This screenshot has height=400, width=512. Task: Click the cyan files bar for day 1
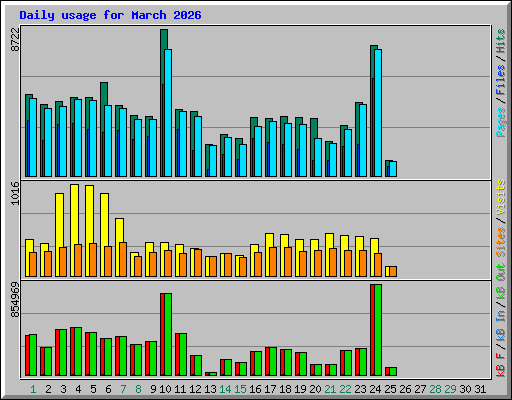pyautogui.click(x=33, y=137)
